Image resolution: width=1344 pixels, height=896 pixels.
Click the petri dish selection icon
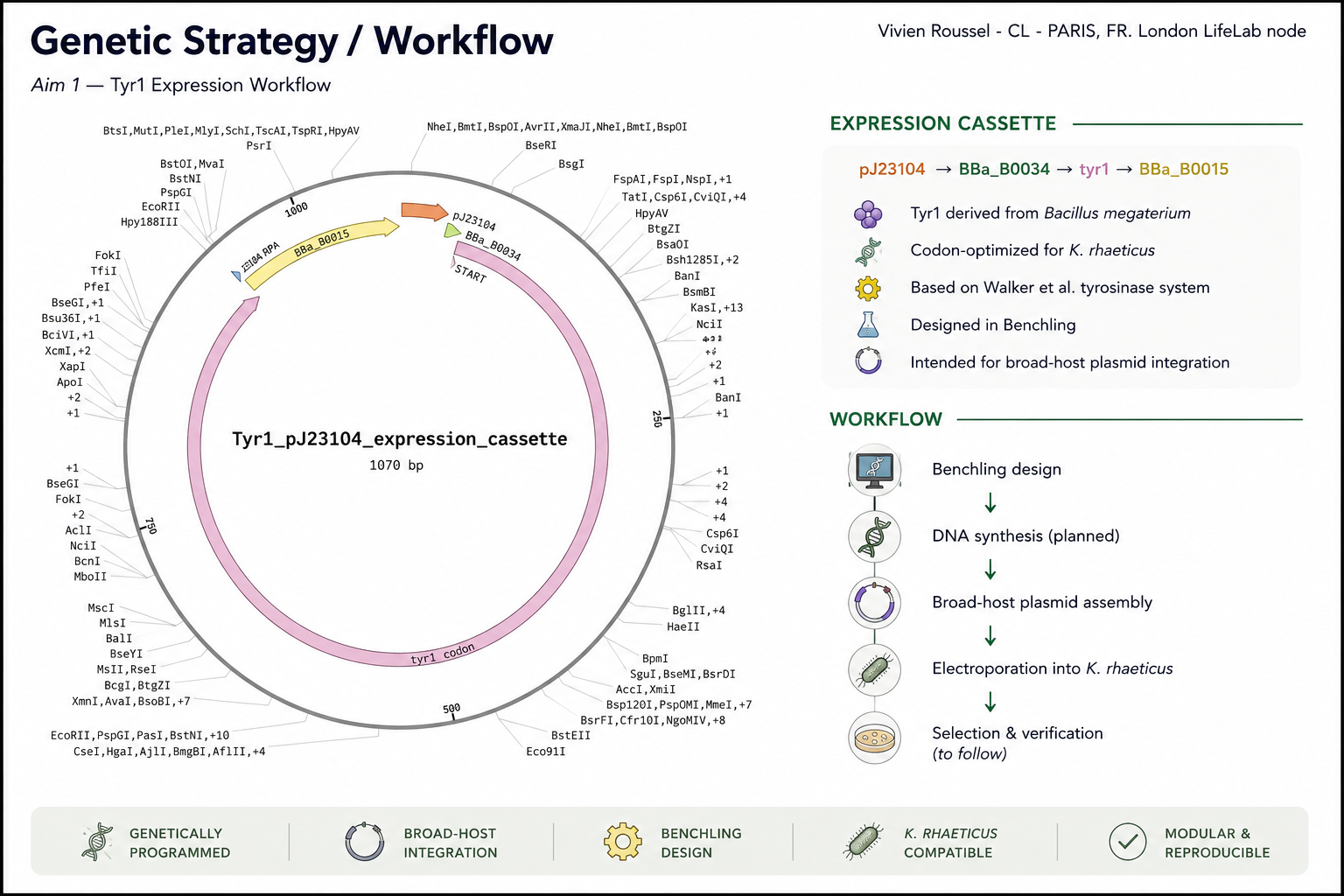[875, 738]
